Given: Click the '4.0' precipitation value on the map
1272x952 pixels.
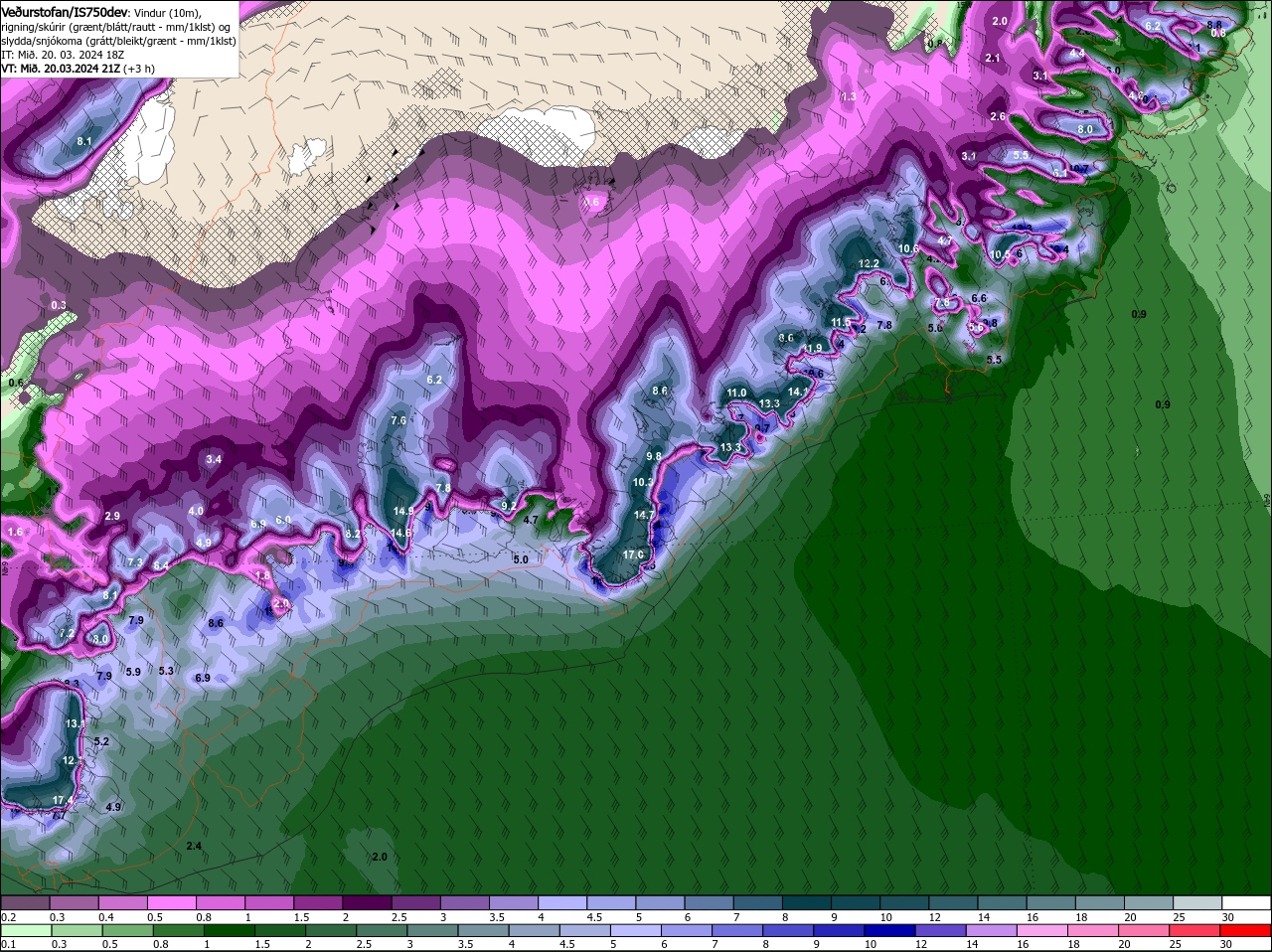Looking at the screenshot, I should (x=196, y=511).
